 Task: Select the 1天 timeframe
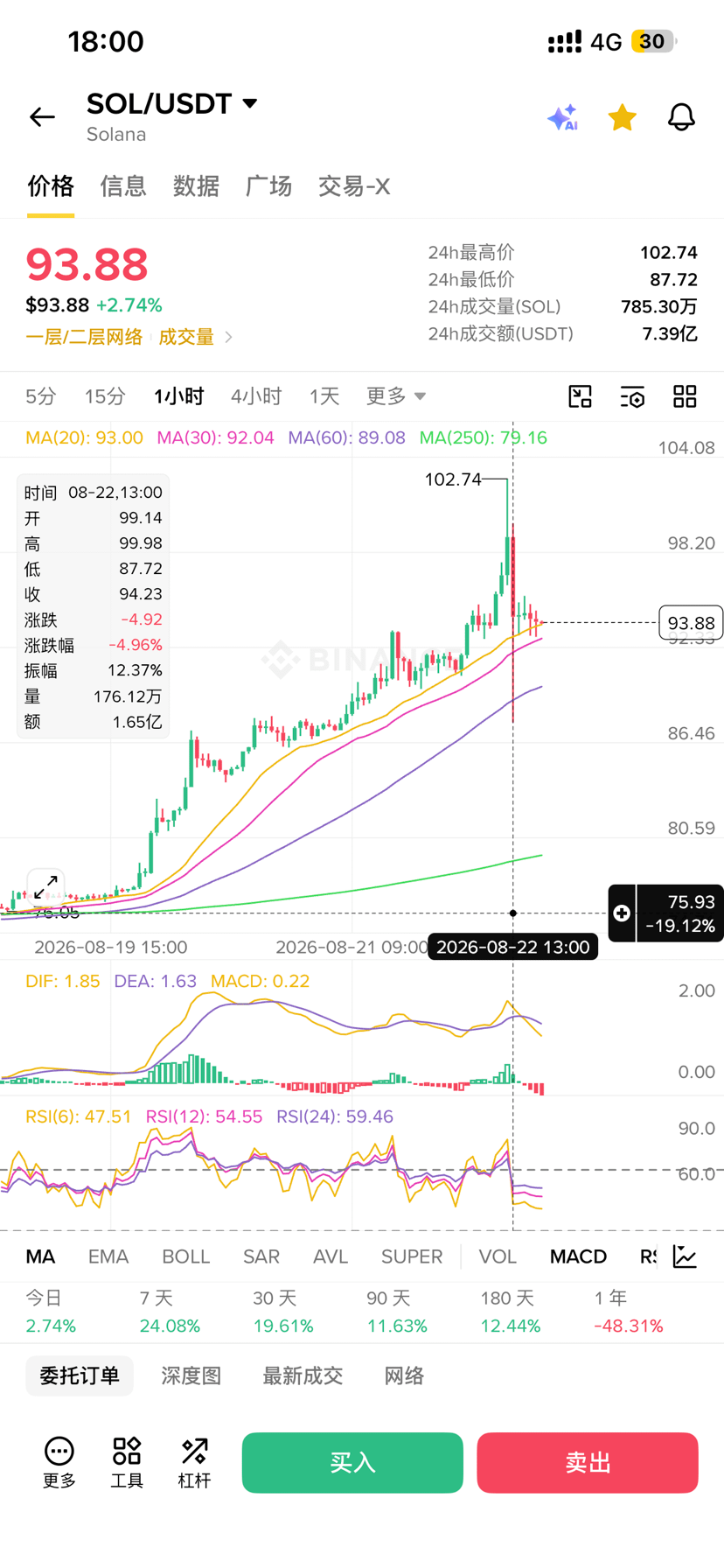324,396
